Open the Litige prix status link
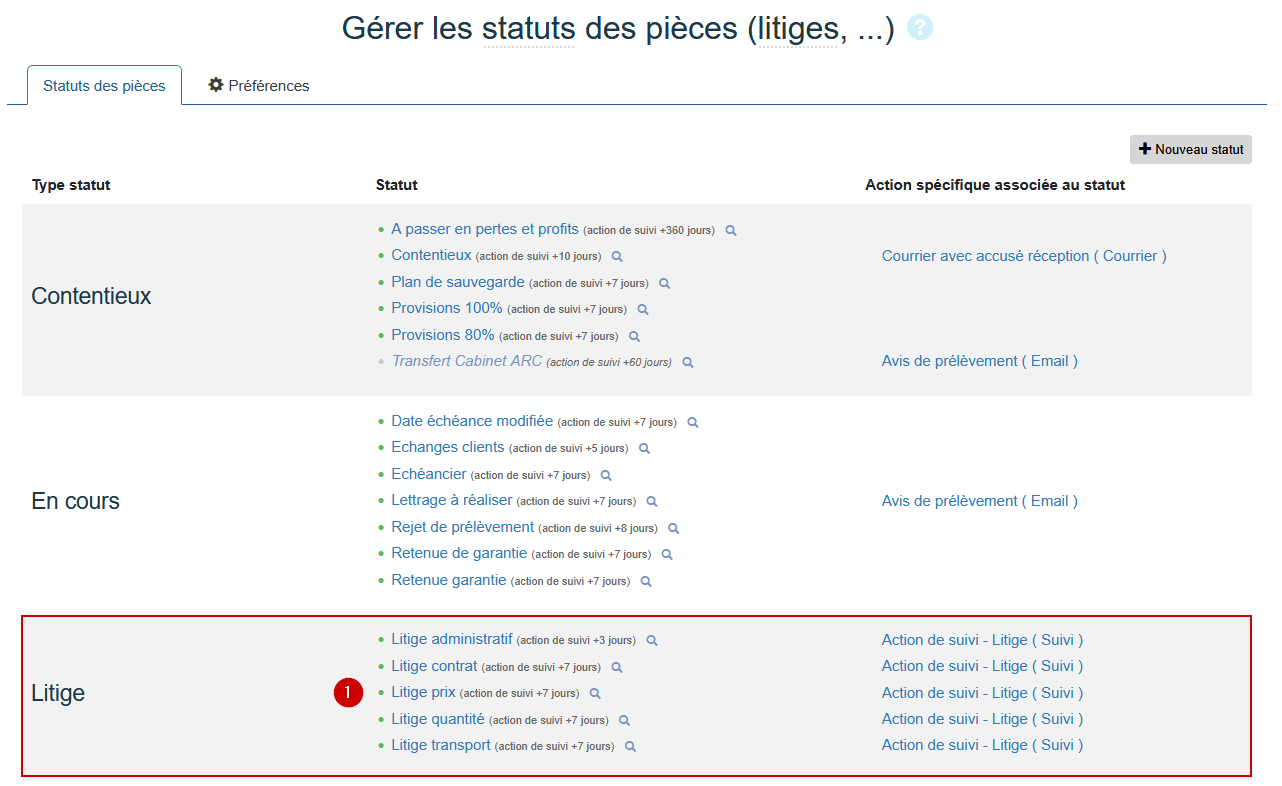The image size is (1282, 786). click(x=423, y=692)
